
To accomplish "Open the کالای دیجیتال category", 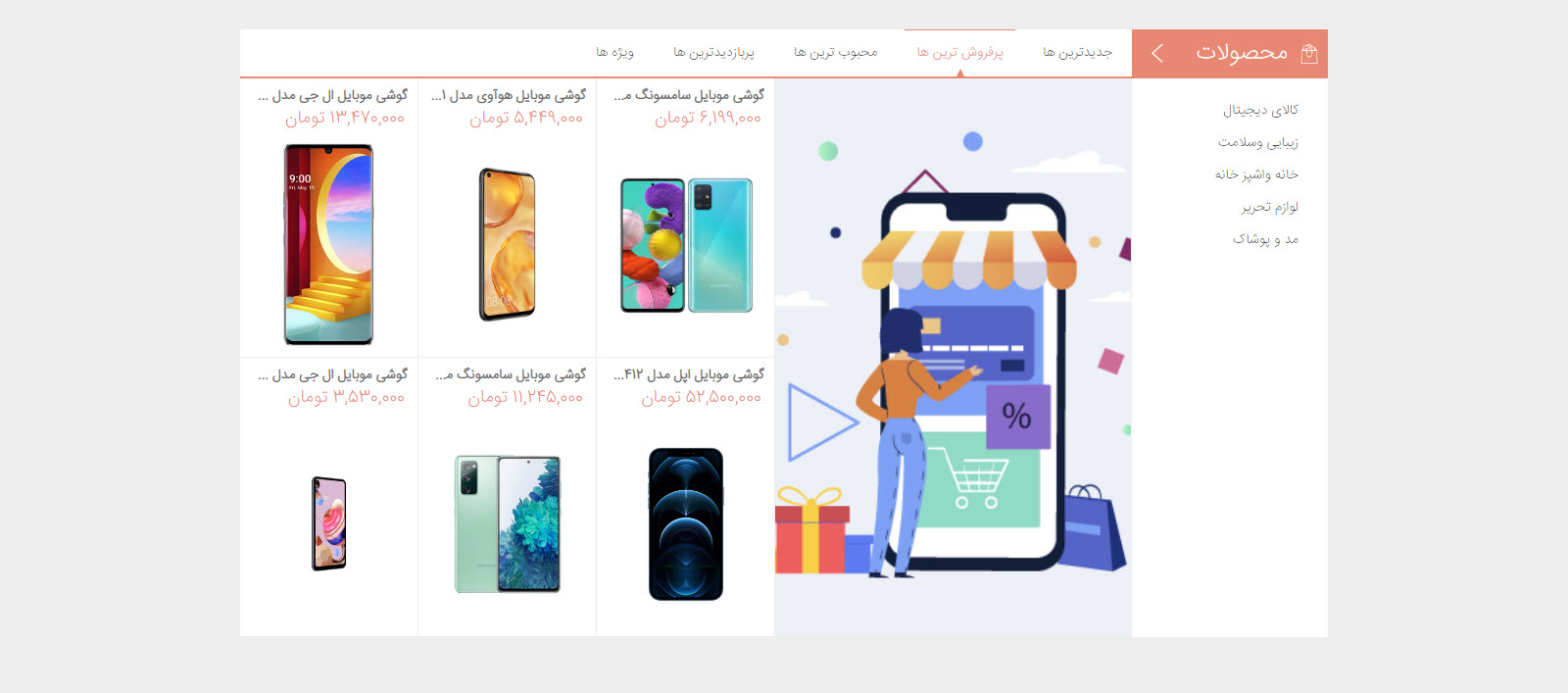I will click(x=1260, y=110).
